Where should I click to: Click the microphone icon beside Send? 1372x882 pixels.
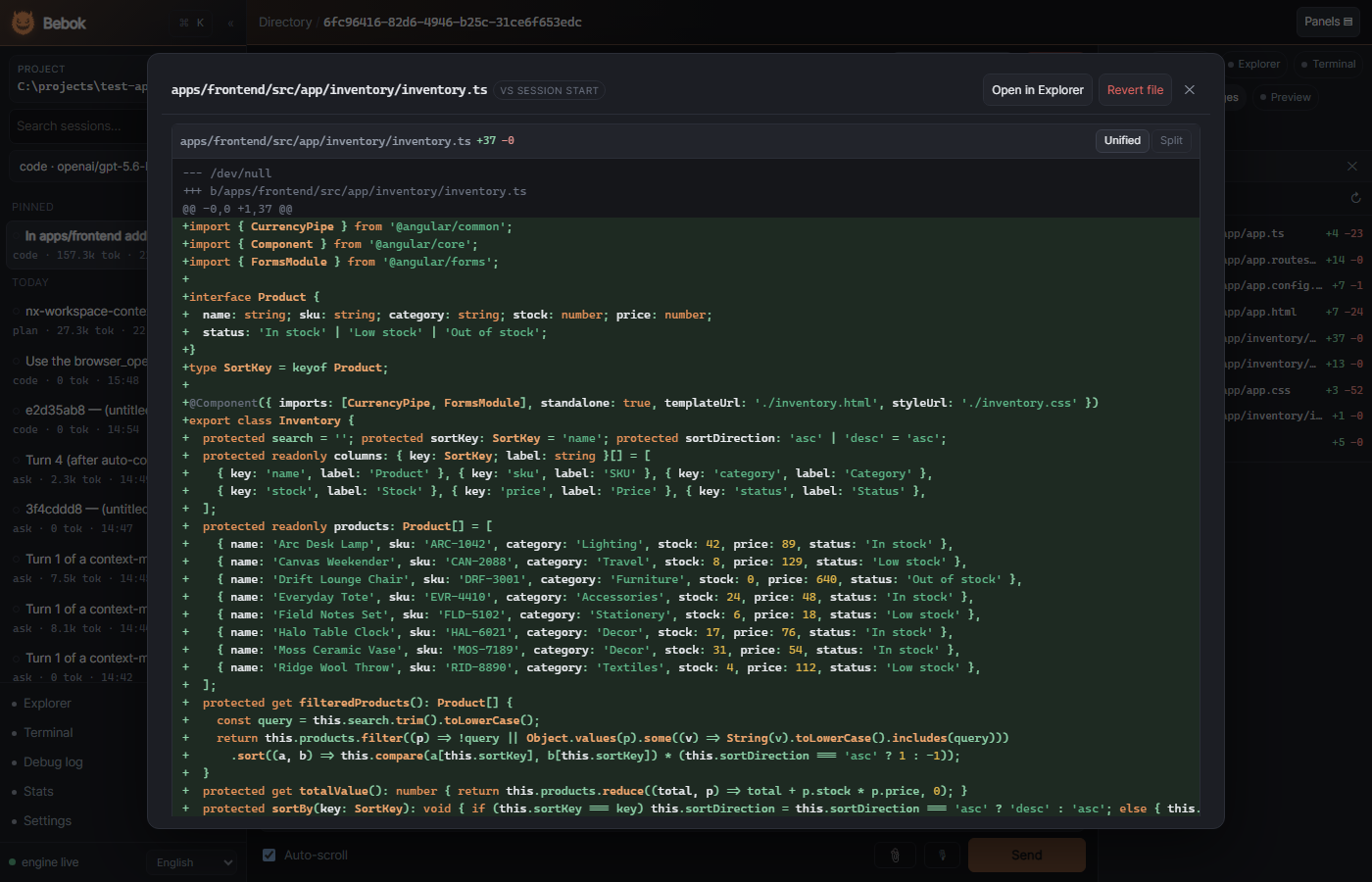[x=942, y=856]
